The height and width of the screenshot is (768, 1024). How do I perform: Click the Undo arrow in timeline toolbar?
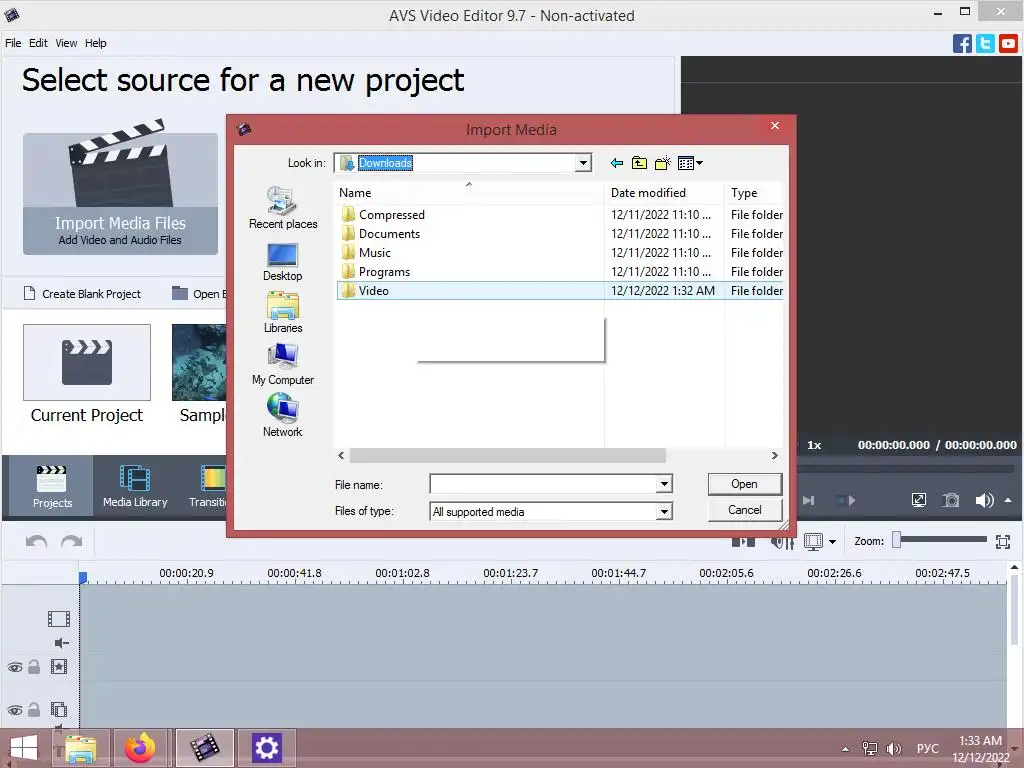tap(37, 541)
